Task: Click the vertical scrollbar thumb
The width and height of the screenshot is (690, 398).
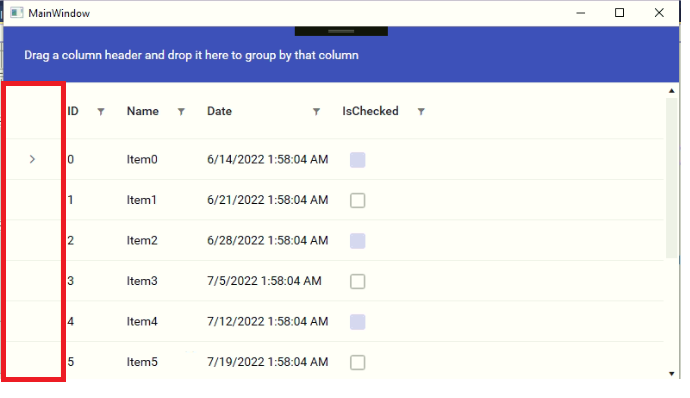Action: [x=672, y=178]
